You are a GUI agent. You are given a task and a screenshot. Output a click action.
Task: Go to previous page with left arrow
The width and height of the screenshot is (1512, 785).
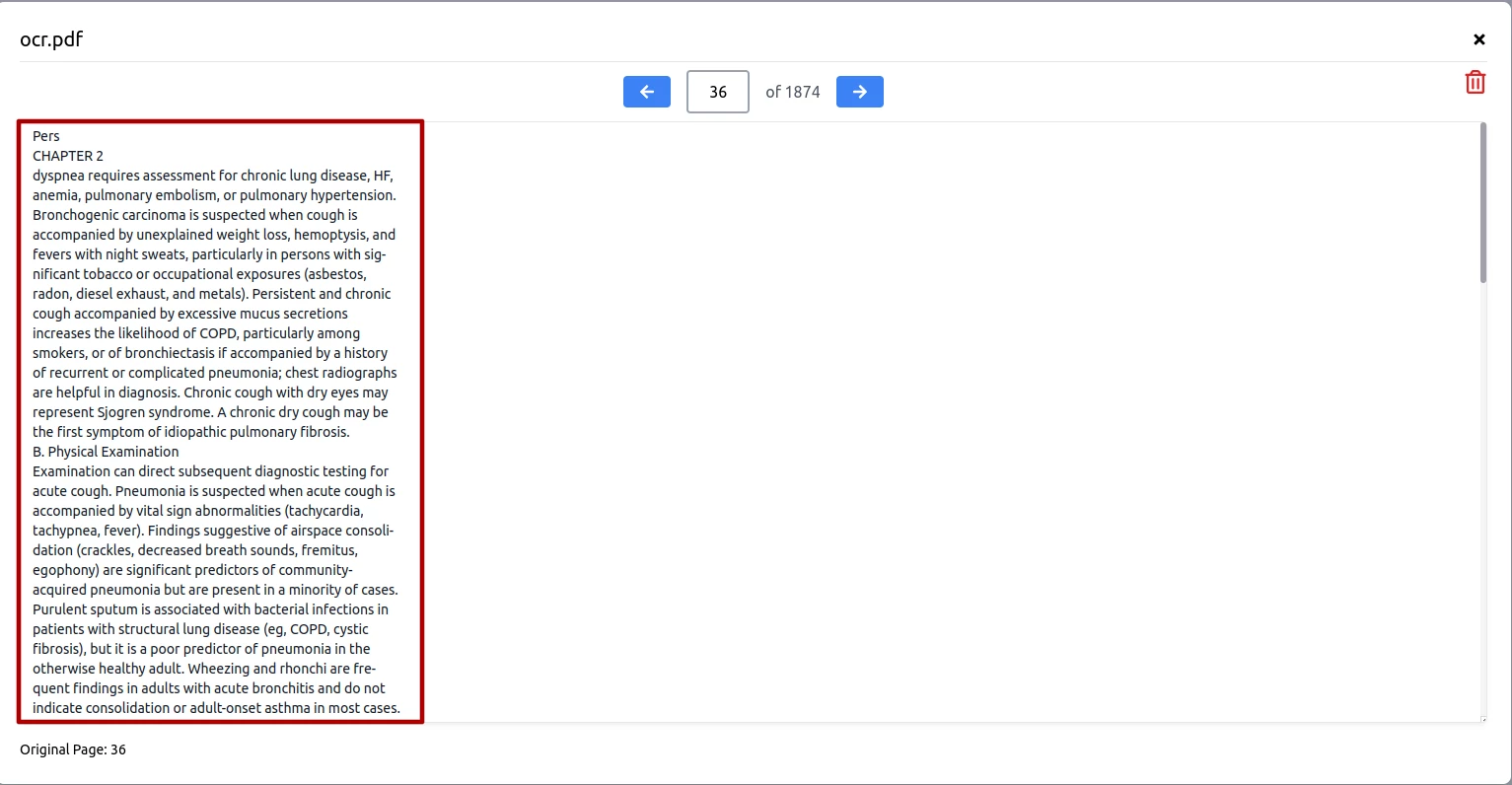647,92
